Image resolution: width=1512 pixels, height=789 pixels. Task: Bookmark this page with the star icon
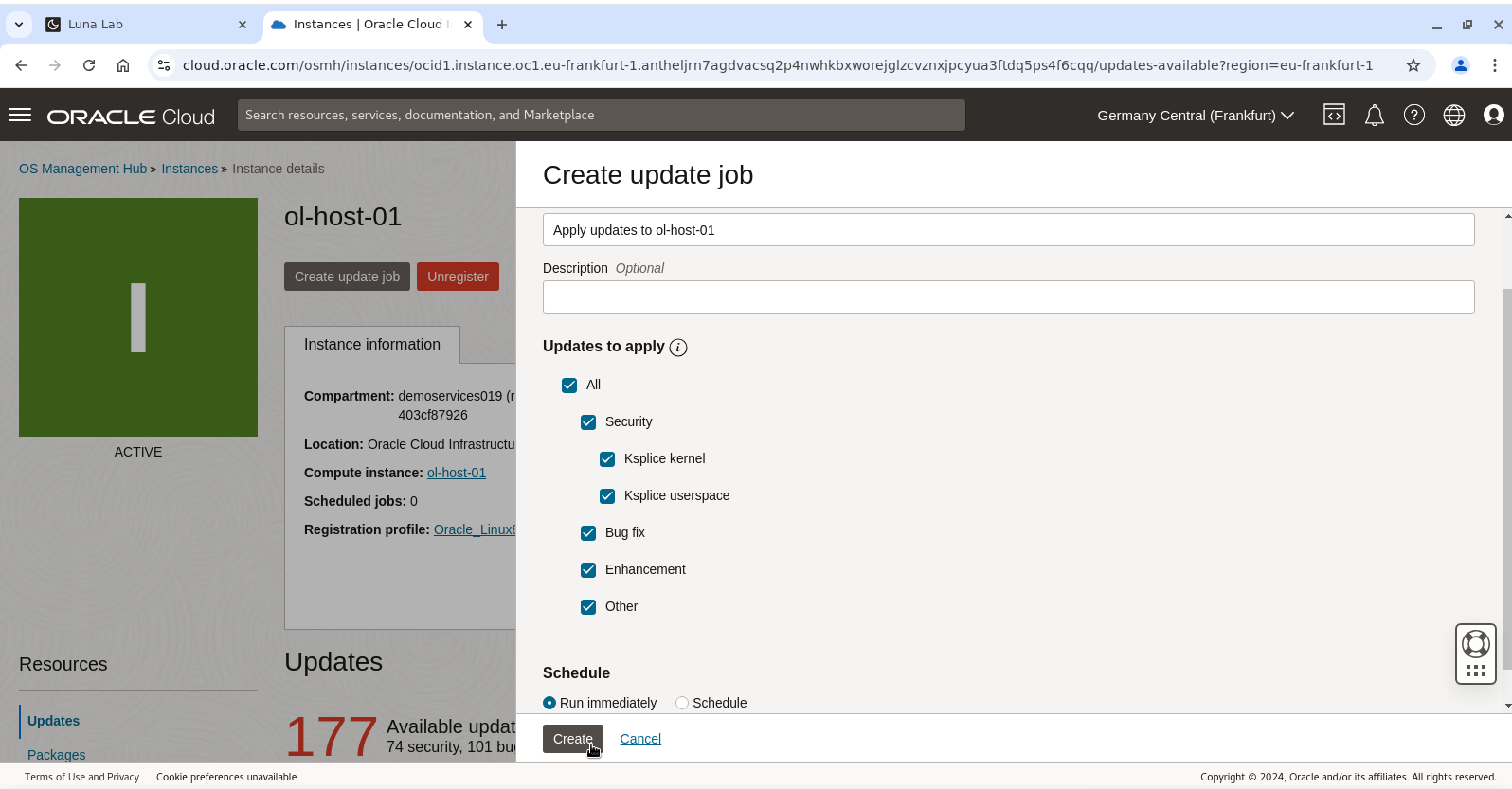point(1413,65)
